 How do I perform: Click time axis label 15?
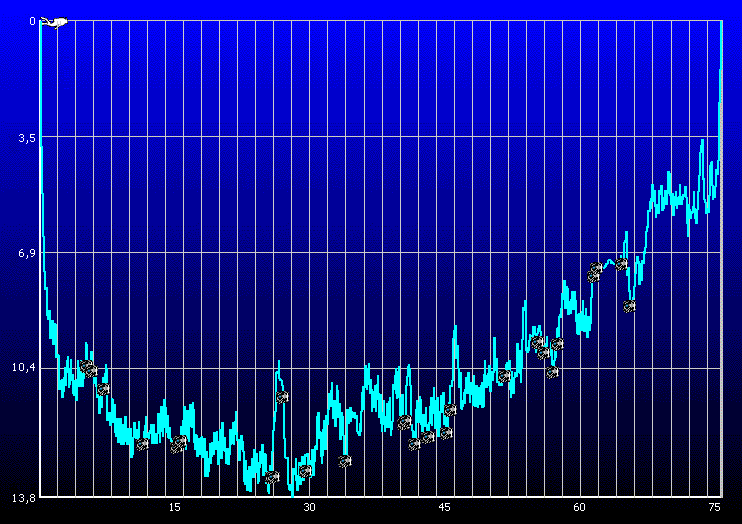point(175,507)
